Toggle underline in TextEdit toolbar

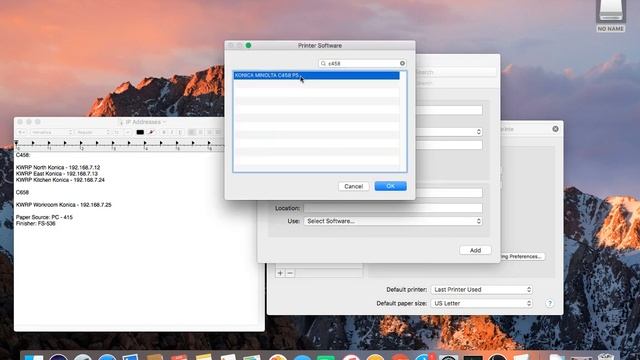click(x=180, y=132)
